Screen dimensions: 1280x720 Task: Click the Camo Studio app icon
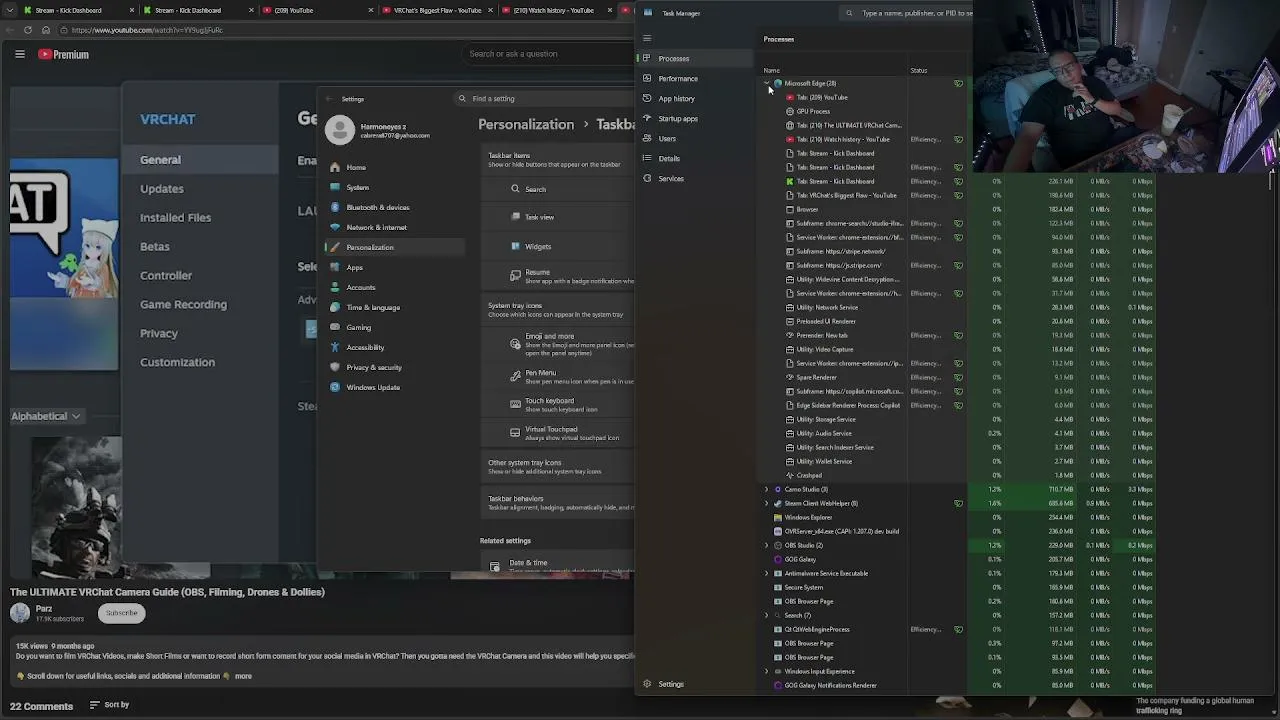[778, 489]
